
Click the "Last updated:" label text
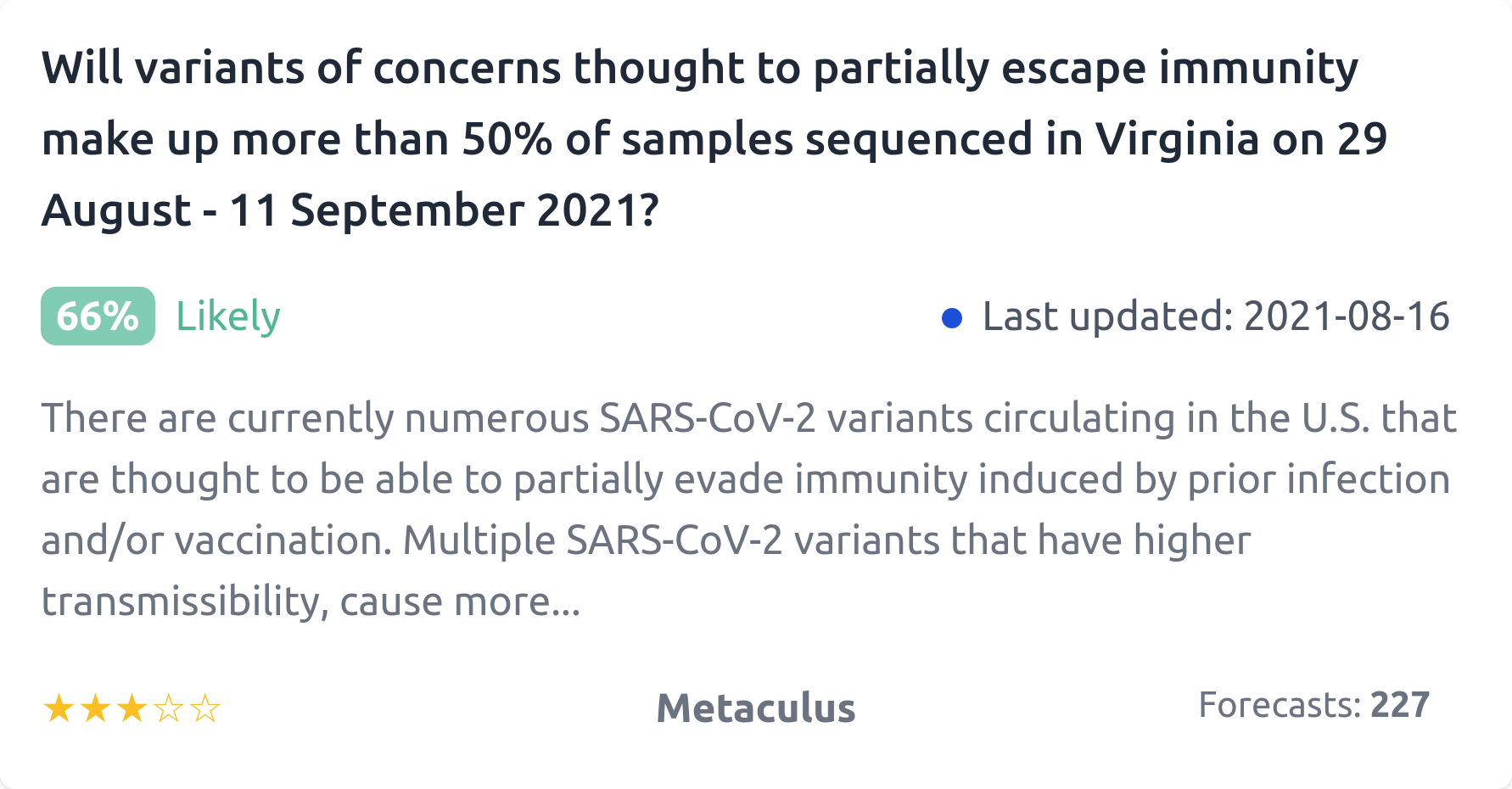tap(1107, 316)
